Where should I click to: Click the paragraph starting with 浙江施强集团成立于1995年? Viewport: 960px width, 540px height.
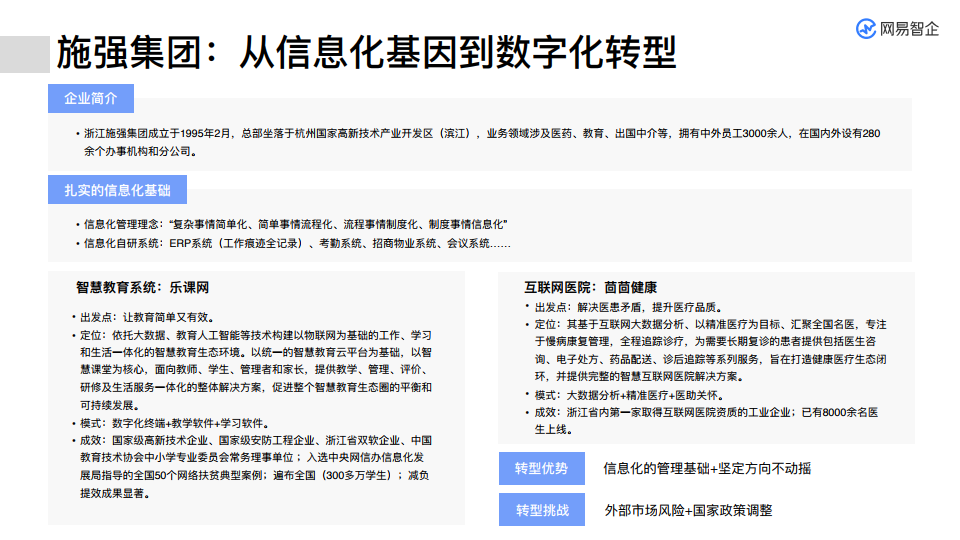[x=480, y=142]
